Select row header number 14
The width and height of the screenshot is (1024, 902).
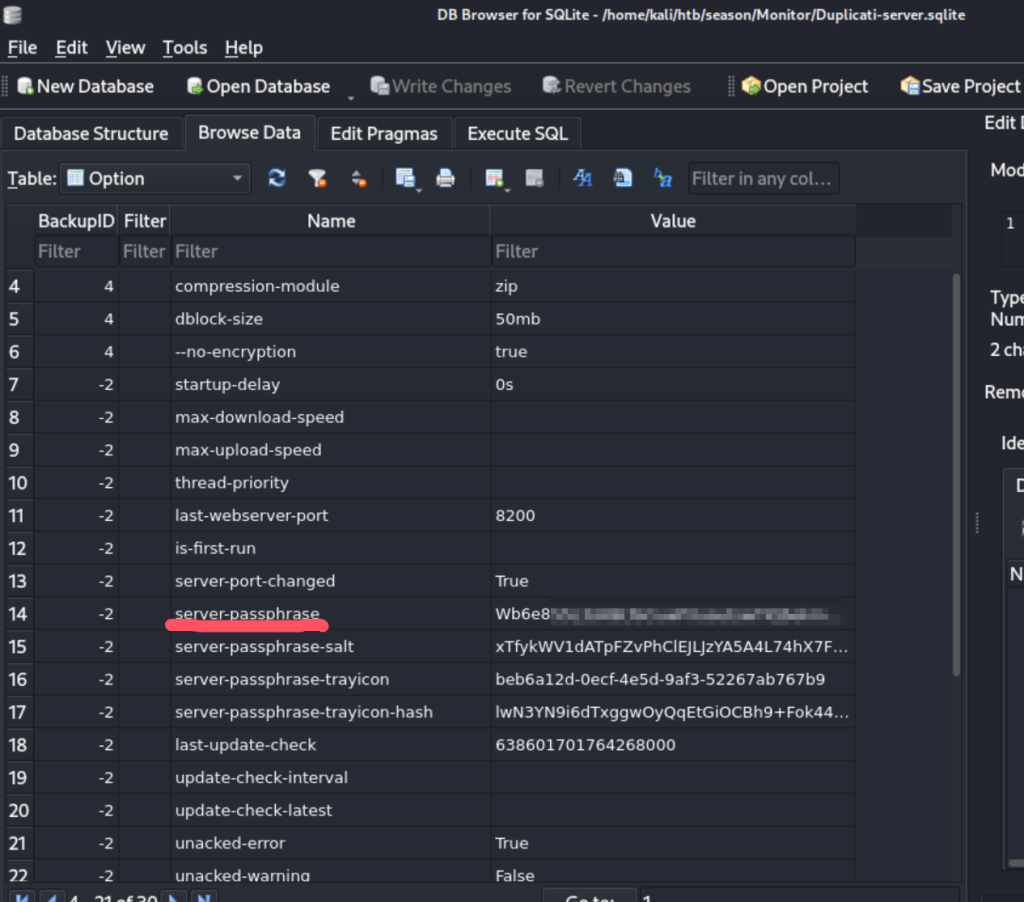pyautogui.click(x=19, y=614)
